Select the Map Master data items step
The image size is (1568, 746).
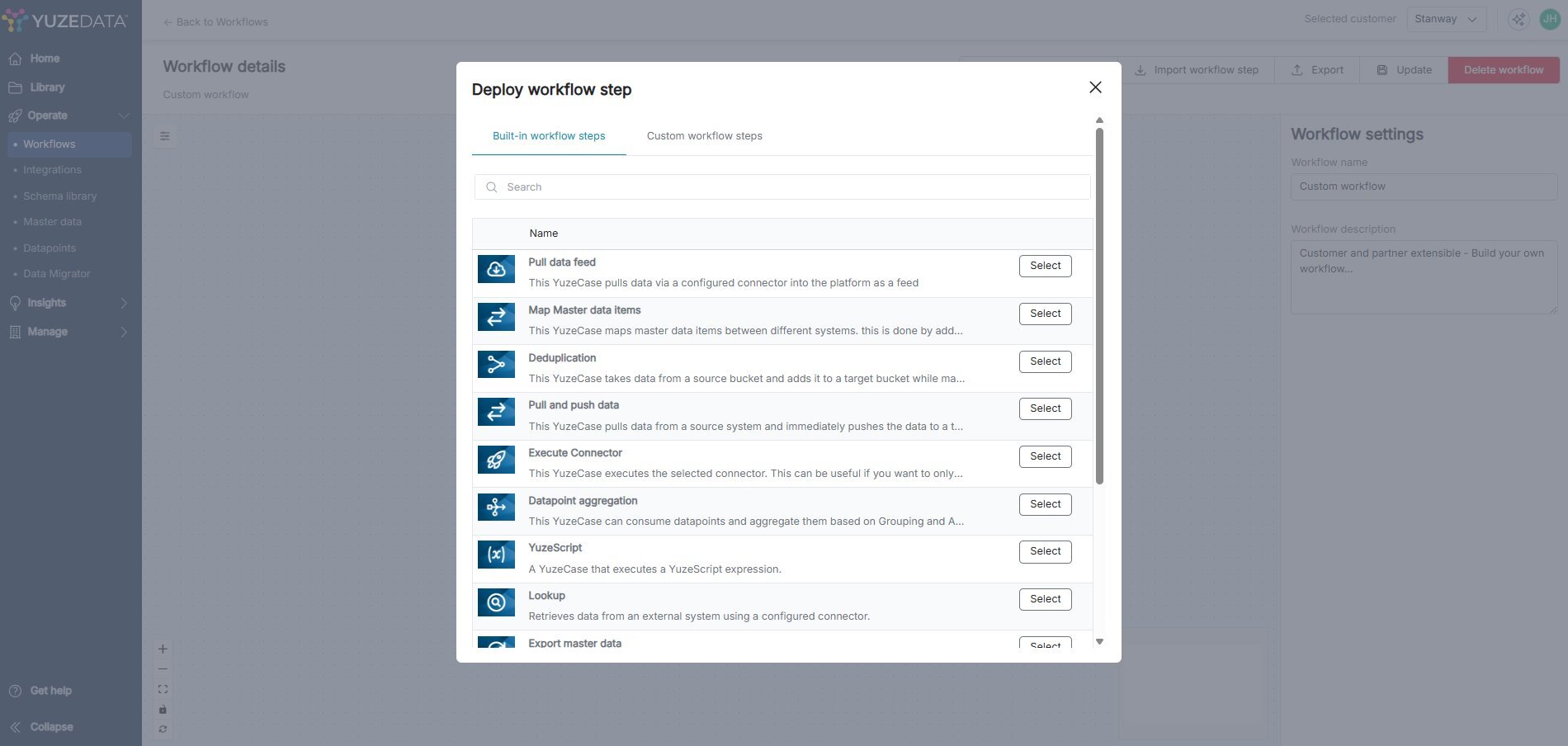[1045, 314]
